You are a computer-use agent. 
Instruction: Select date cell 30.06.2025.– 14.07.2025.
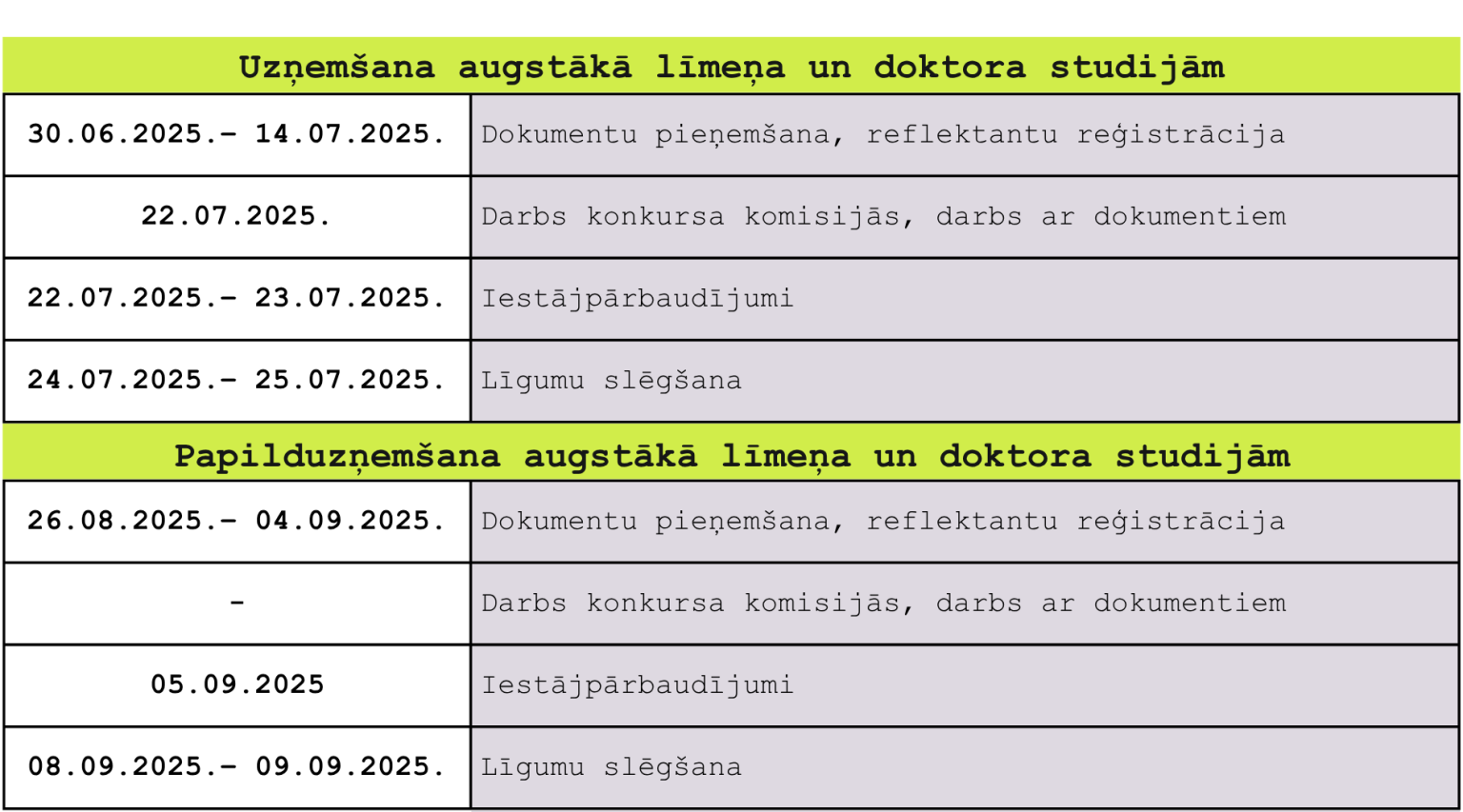click(x=237, y=134)
